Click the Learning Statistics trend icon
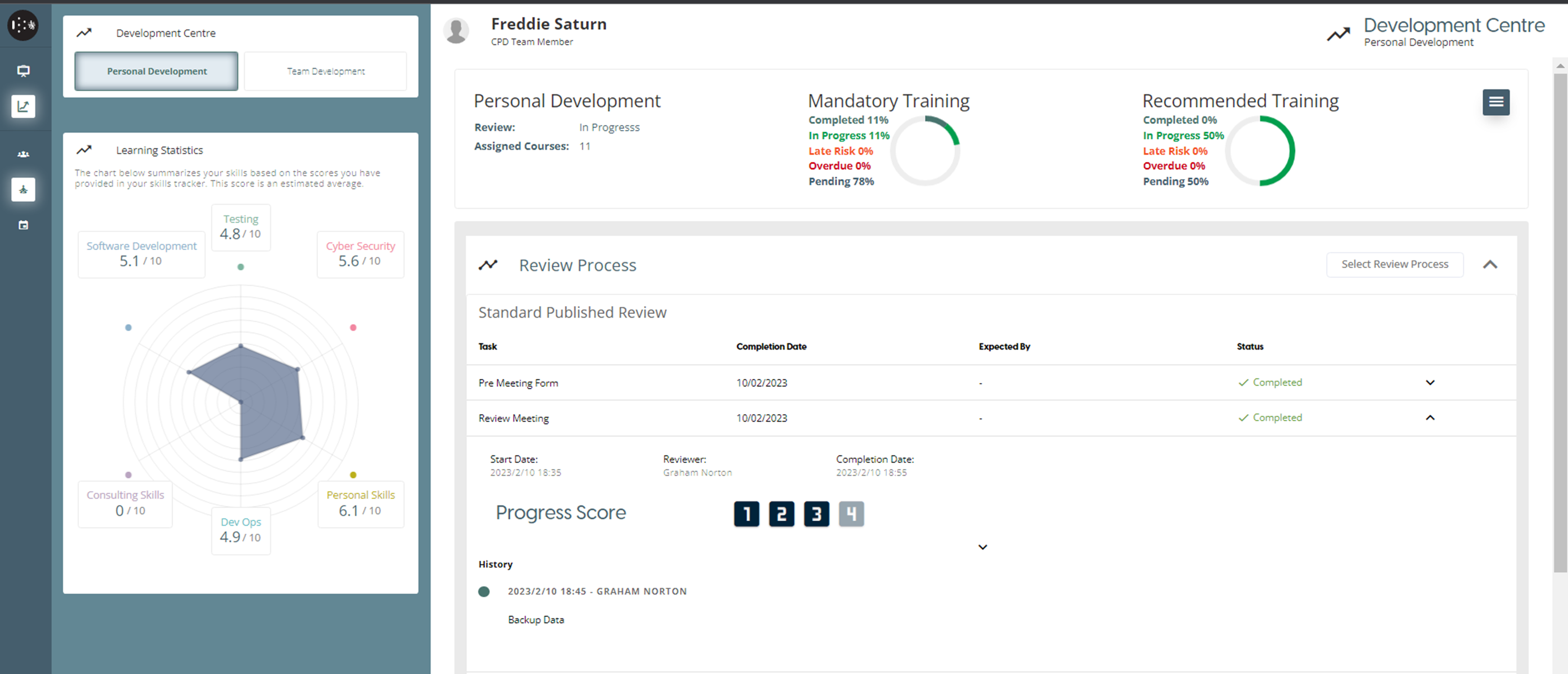This screenshot has width=1568, height=674. tap(84, 150)
